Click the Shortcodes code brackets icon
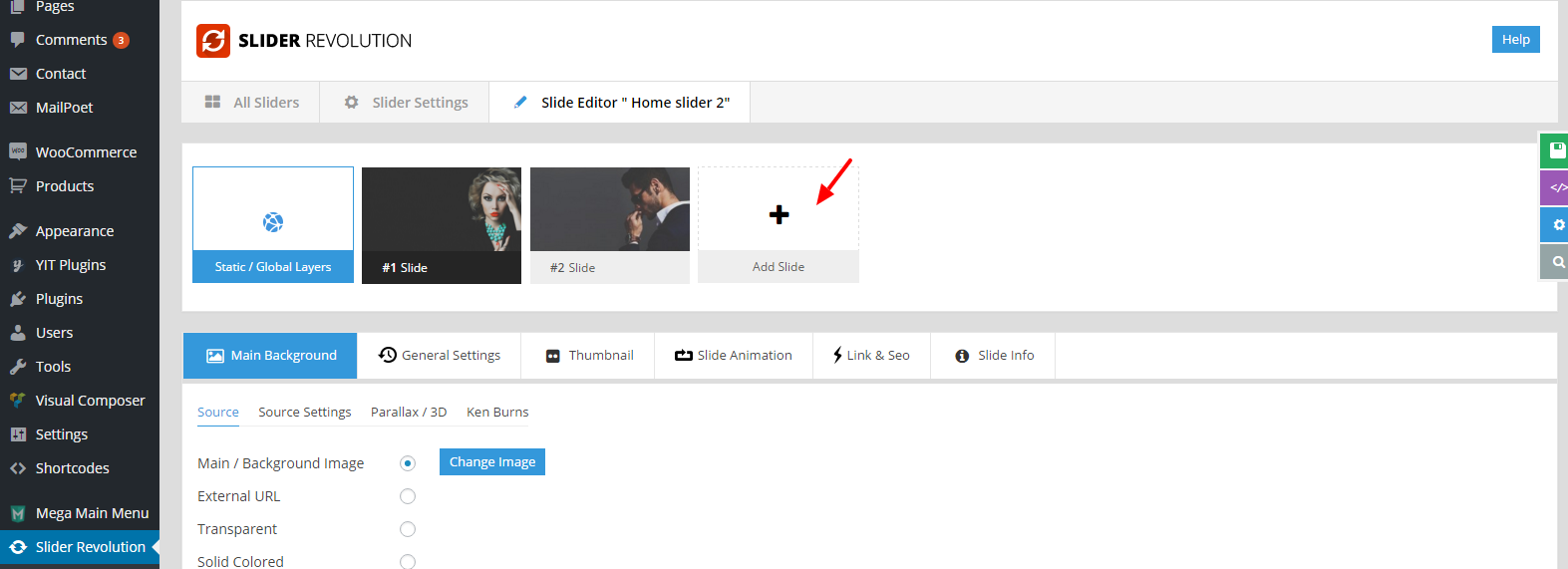Image resolution: width=1568 pixels, height=569 pixels. pyautogui.click(x=18, y=468)
